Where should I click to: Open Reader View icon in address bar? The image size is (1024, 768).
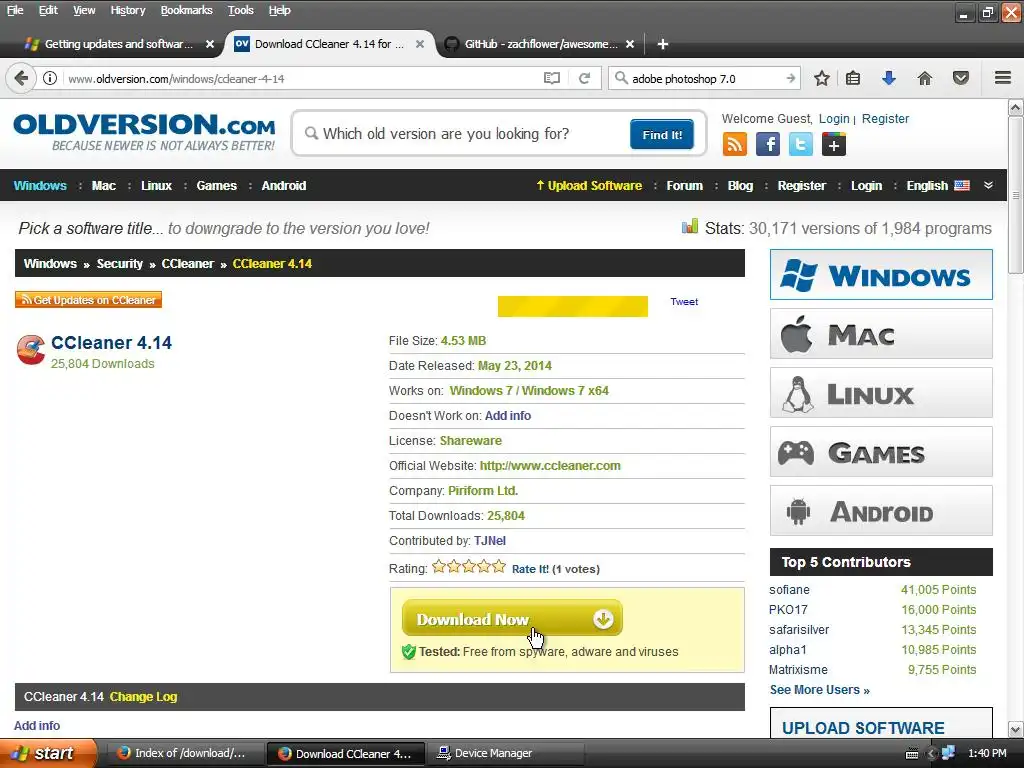[x=552, y=78]
